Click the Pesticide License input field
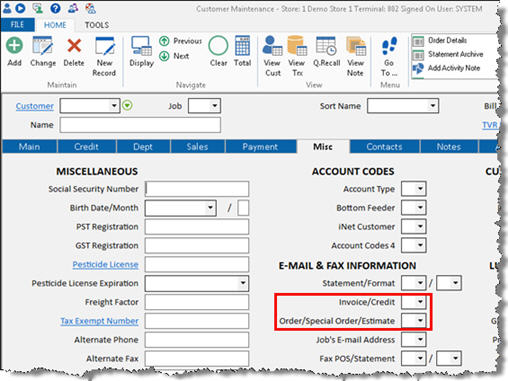This screenshot has width=508, height=381. tap(197, 264)
